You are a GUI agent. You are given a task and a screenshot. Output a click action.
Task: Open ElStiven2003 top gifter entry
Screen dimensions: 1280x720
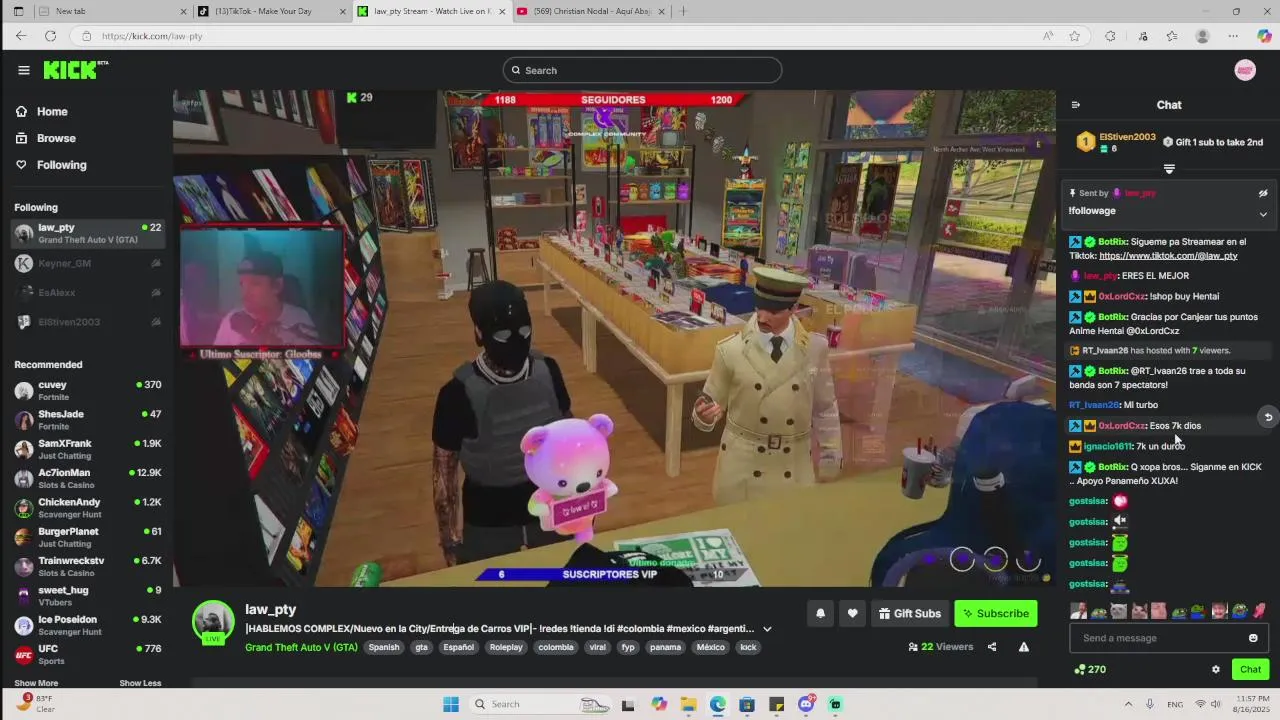coord(1115,142)
